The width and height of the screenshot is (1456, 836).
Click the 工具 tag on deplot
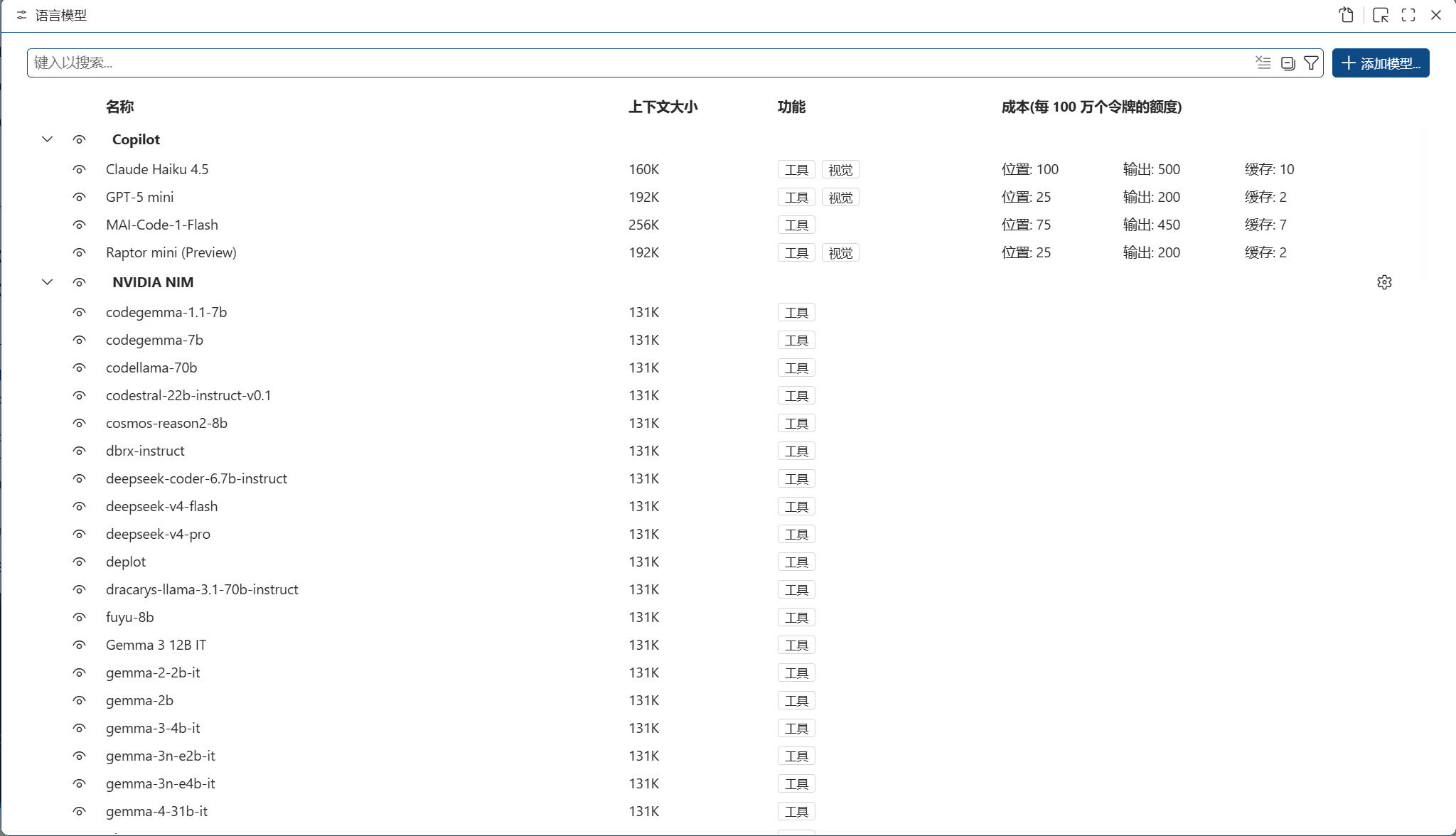point(796,562)
